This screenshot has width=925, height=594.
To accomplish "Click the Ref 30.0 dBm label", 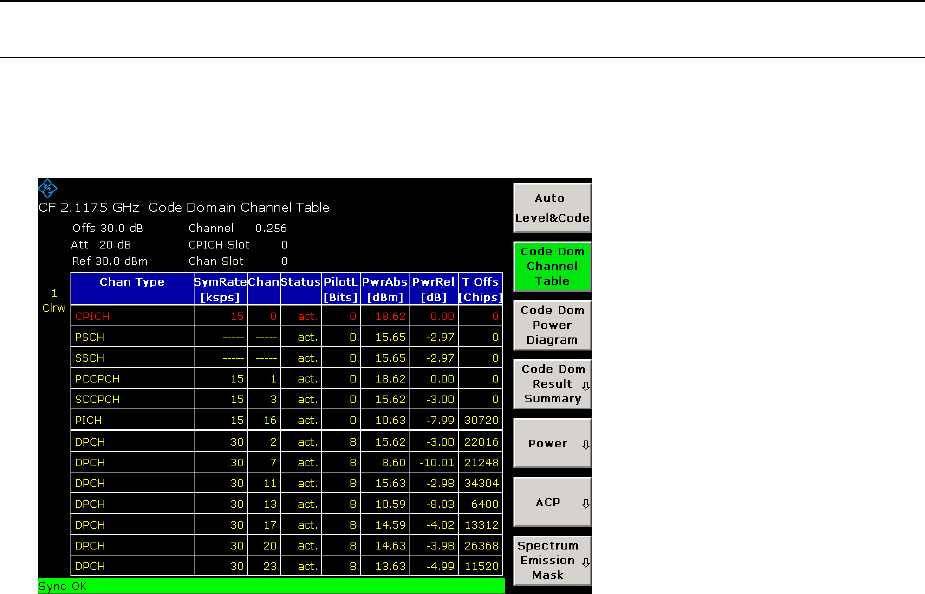I will pyautogui.click(x=110, y=261).
